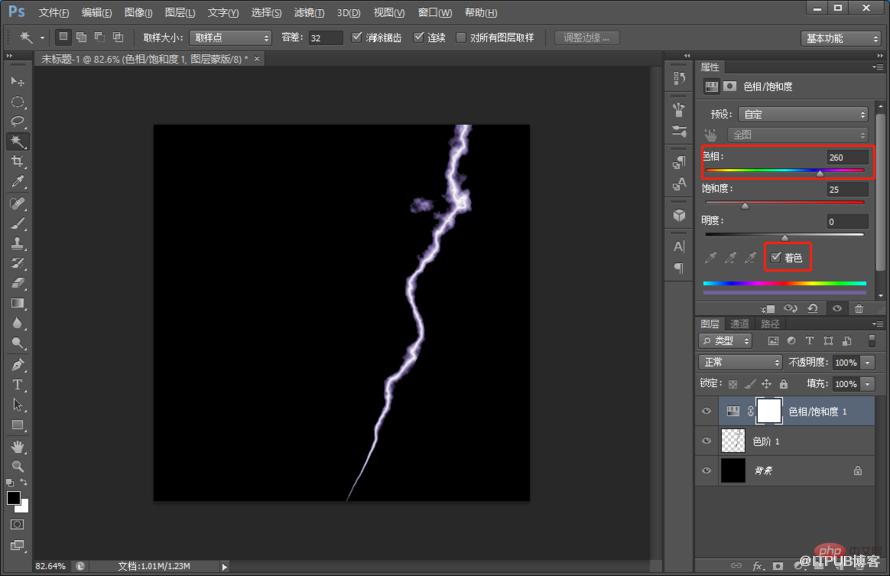This screenshot has height=576, width=890.
Task: Enable 对所有图层取样 checkbox
Action: point(461,37)
